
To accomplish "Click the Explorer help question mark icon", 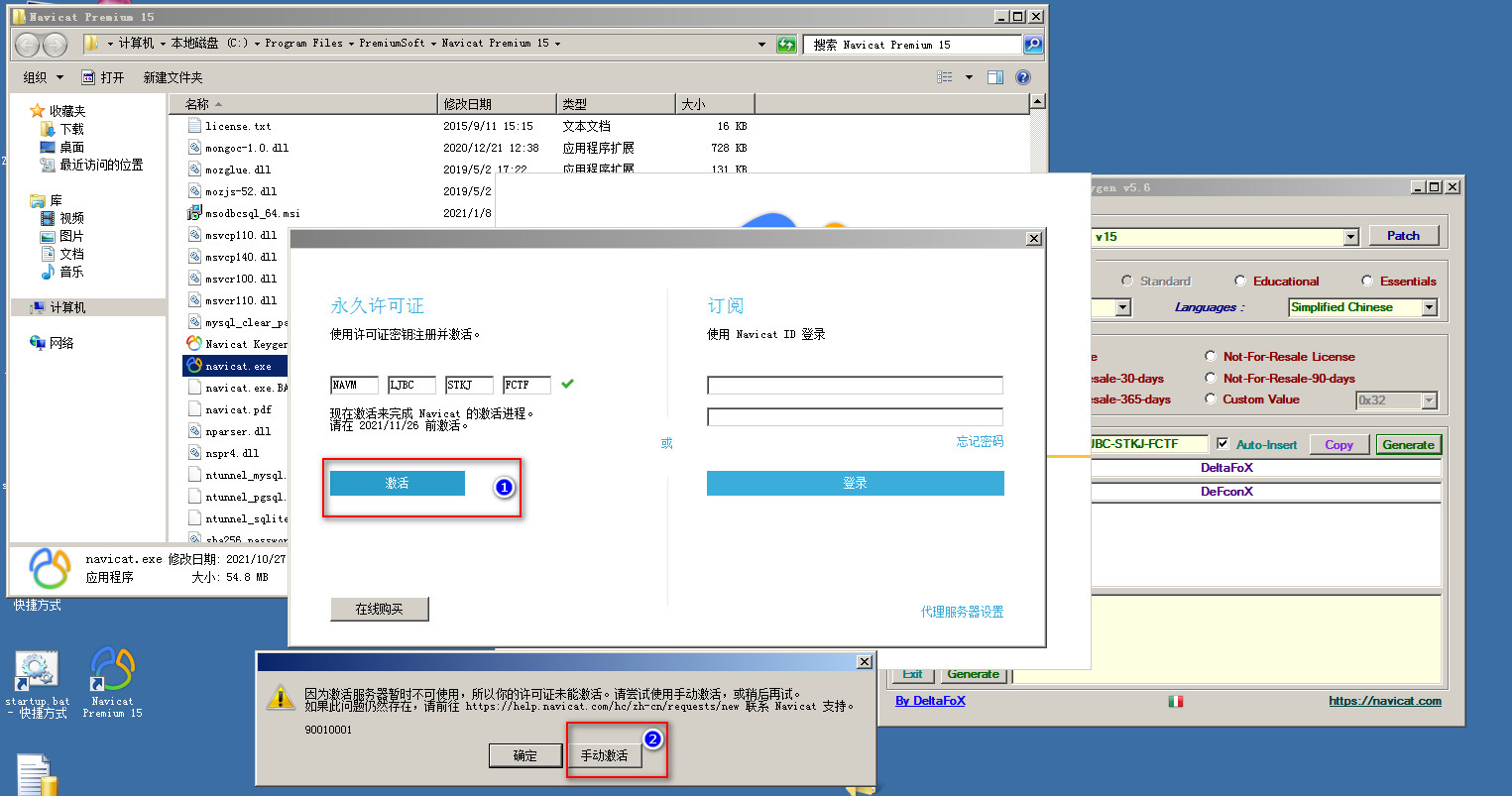I will [x=1023, y=77].
